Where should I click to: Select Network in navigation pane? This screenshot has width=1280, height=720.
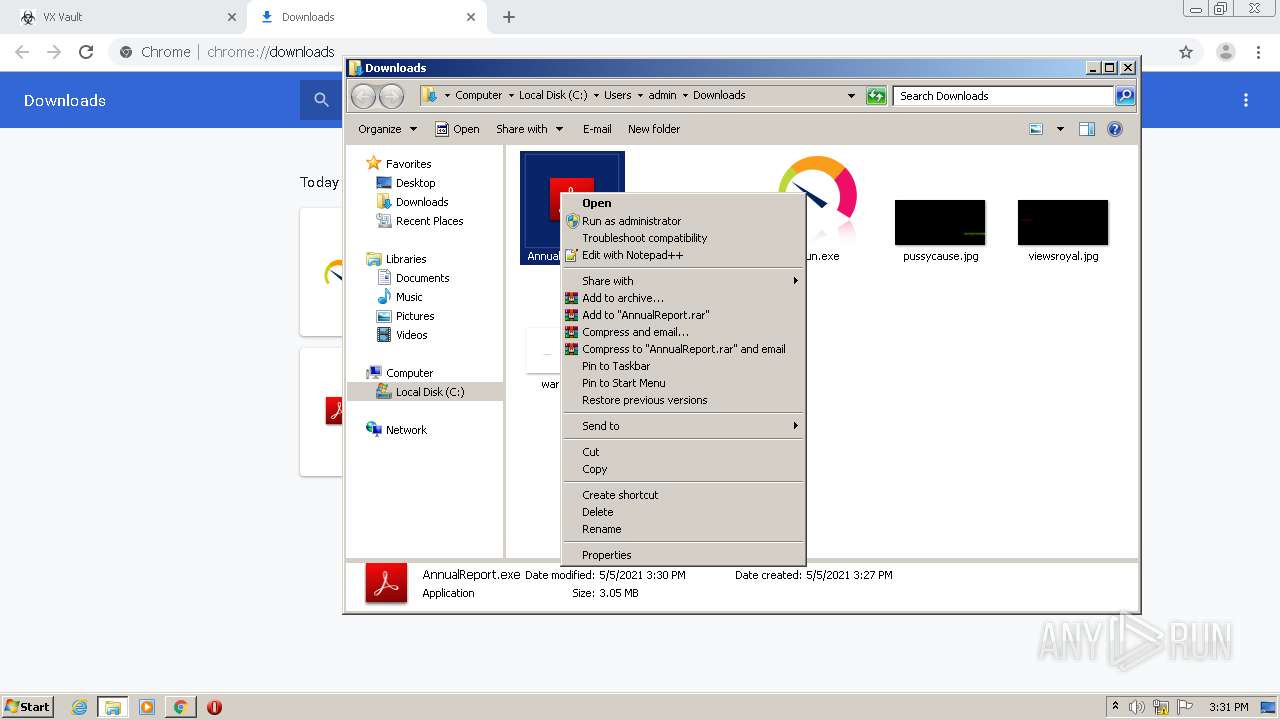(397, 430)
